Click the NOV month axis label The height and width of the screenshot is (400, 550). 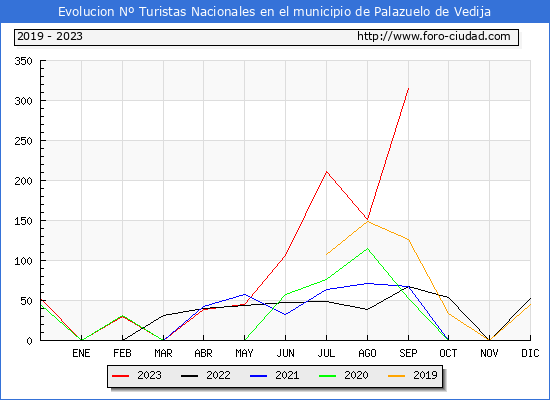489,353
